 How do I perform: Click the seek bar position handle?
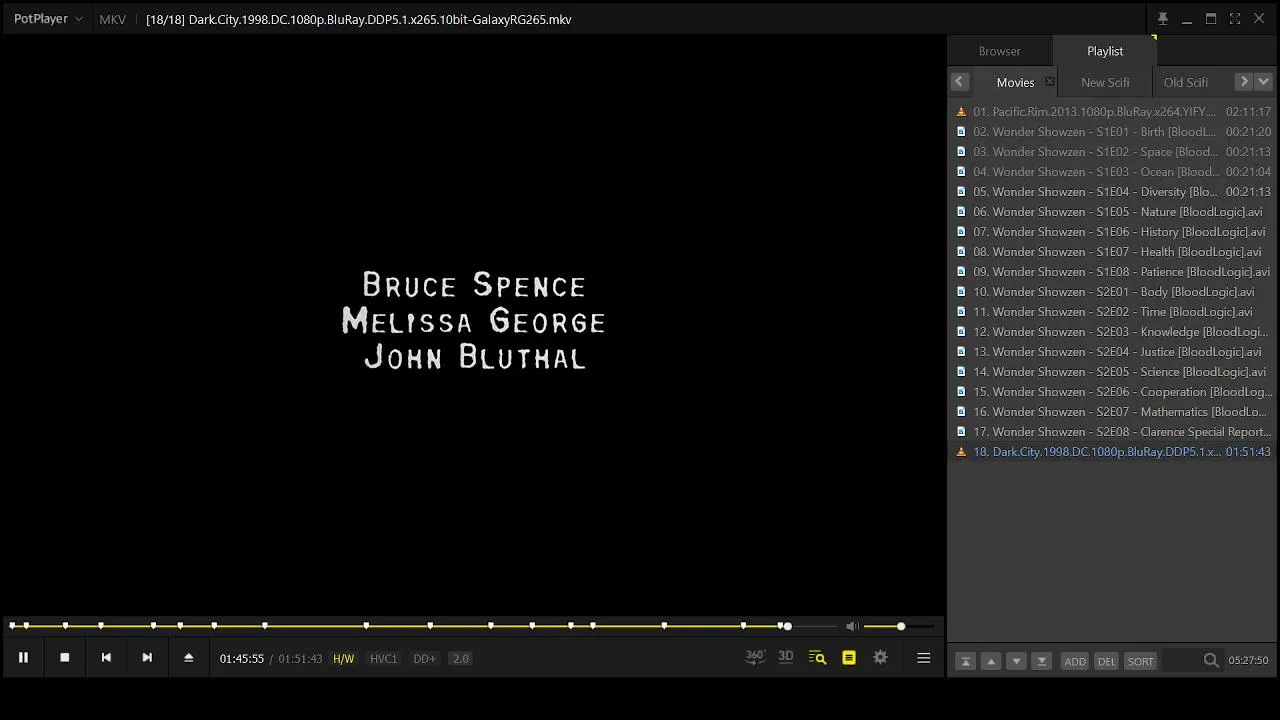[x=787, y=626]
